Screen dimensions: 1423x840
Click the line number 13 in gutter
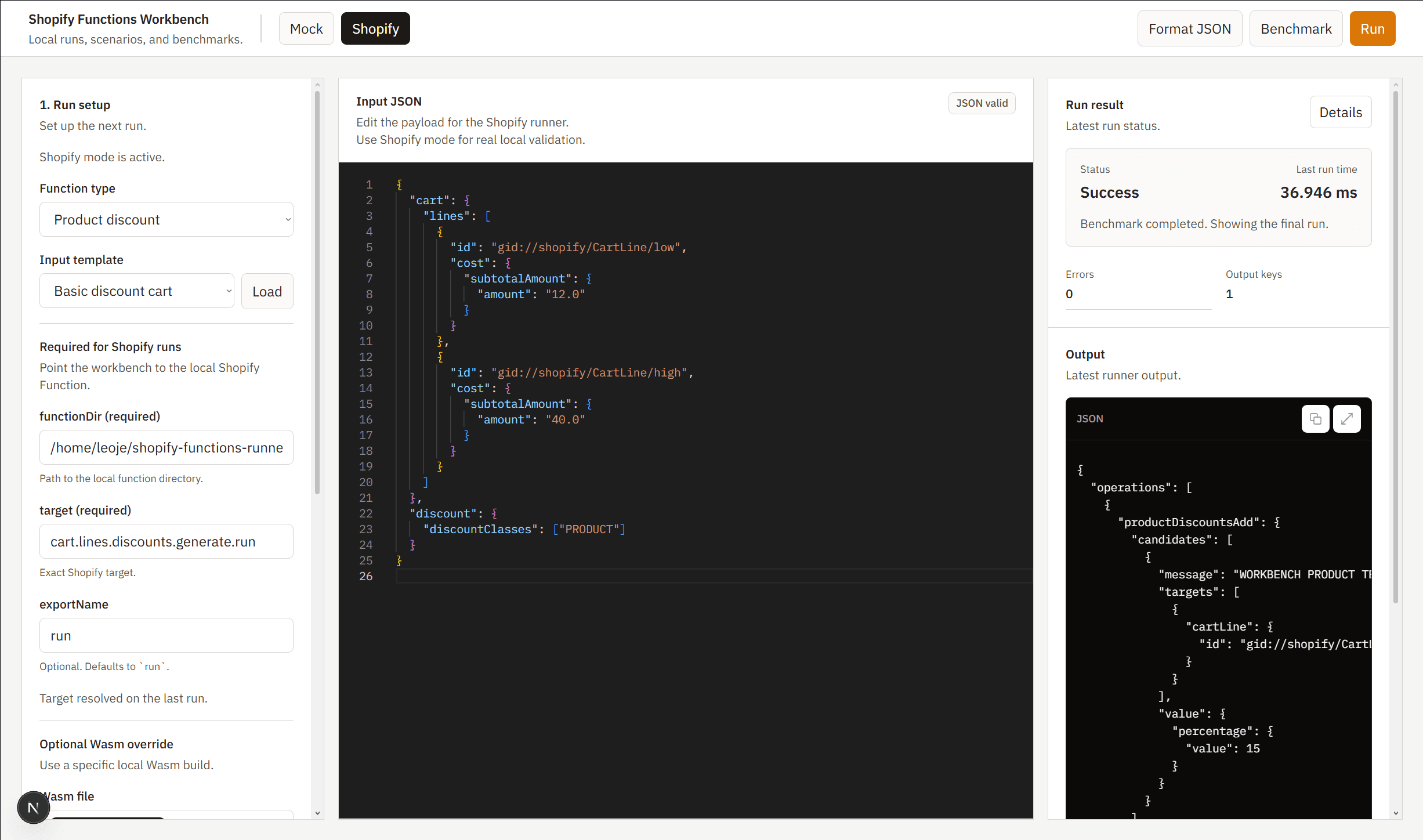[365, 372]
